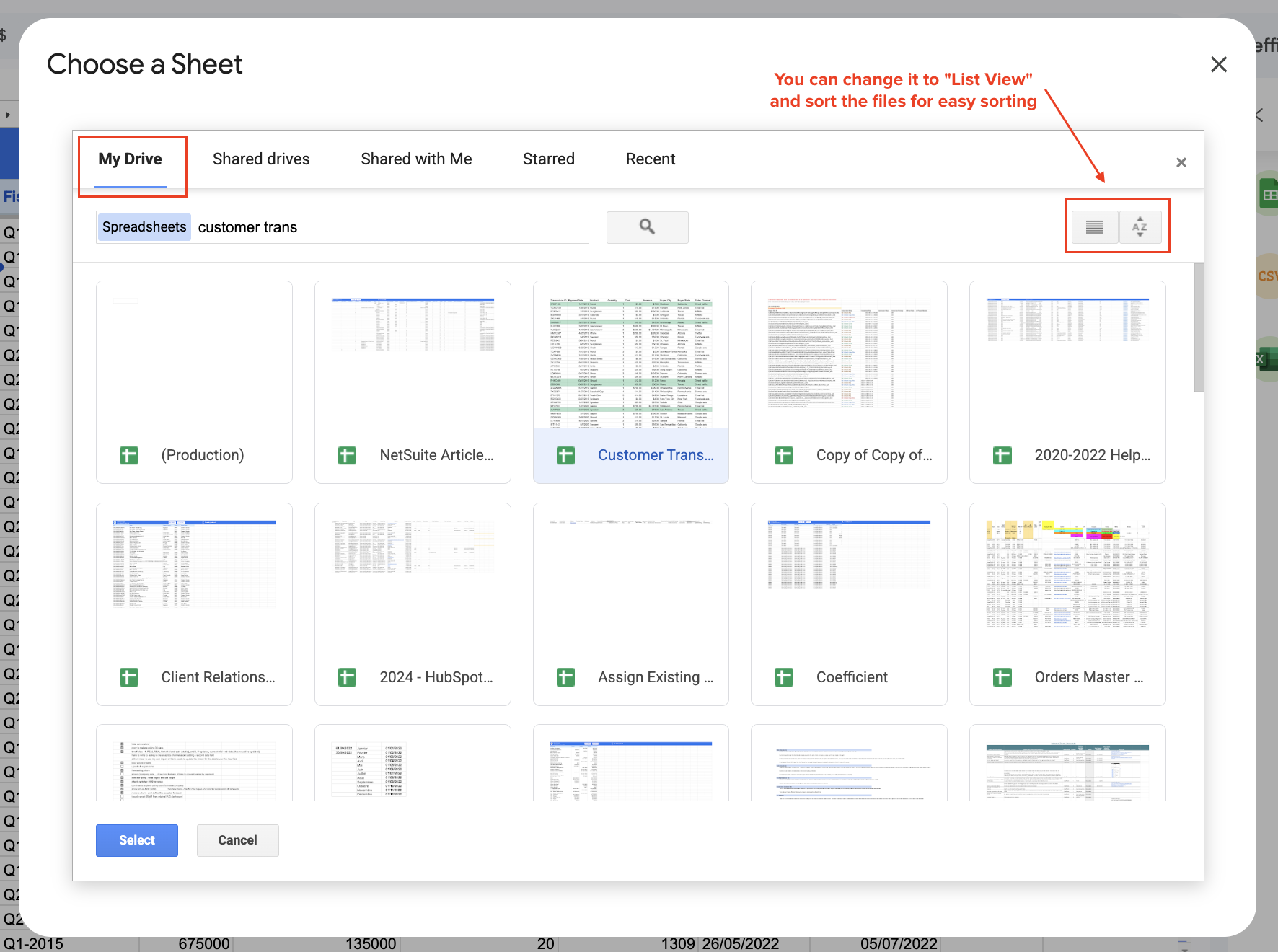Close the file picker with small X
This screenshot has height=952, width=1278.
coord(1181,162)
